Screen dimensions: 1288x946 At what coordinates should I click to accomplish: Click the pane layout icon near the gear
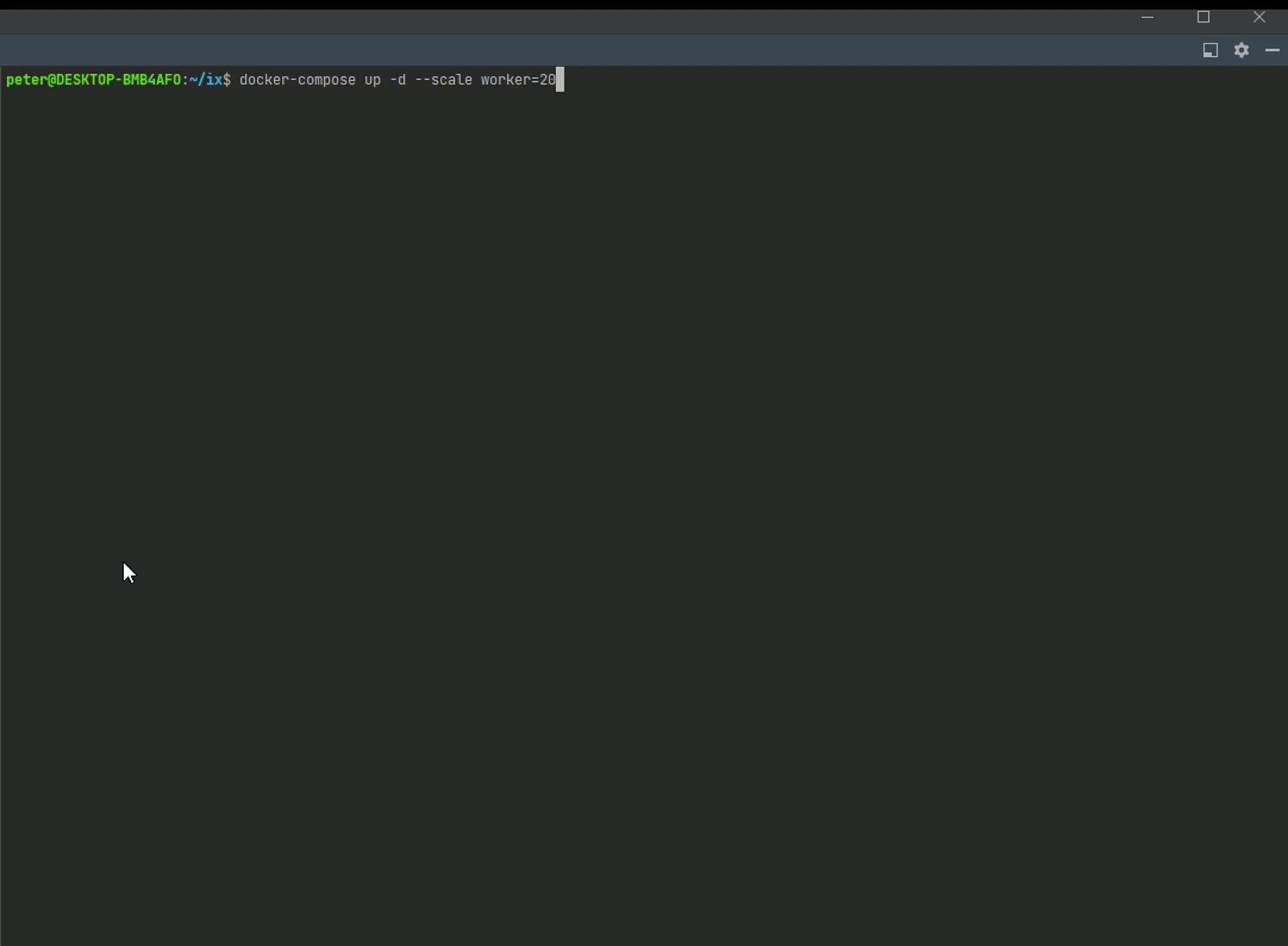[x=1210, y=50]
